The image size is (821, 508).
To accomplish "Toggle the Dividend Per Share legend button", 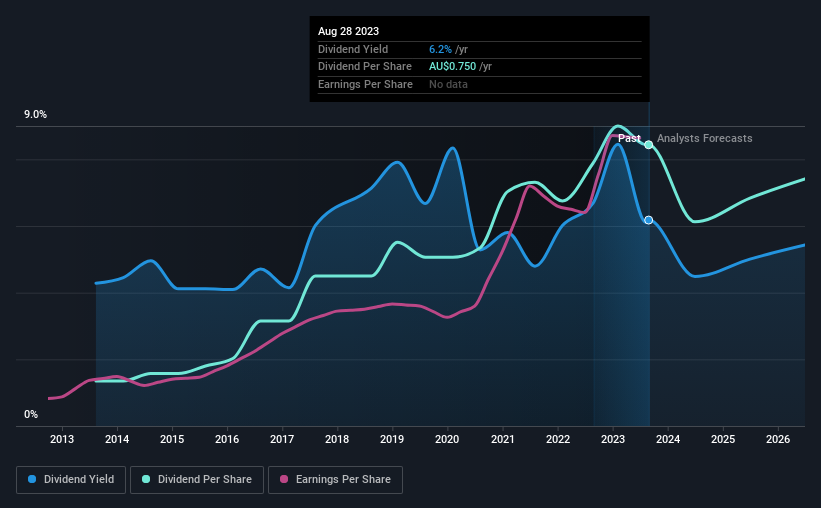I will tap(197, 480).
